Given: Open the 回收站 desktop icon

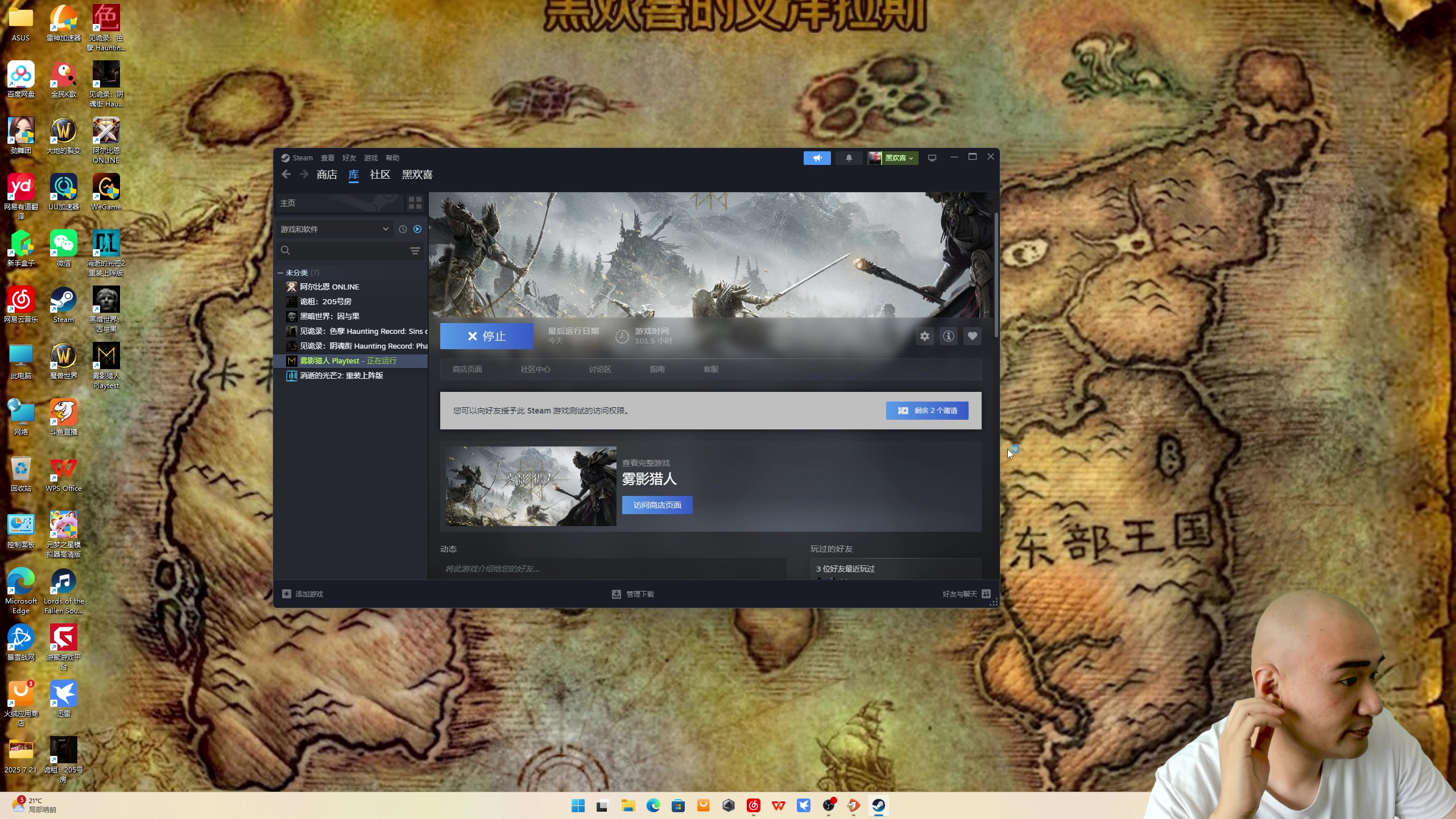Looking at the screenshot, I should pyautogui.click(x=21, y=474).
